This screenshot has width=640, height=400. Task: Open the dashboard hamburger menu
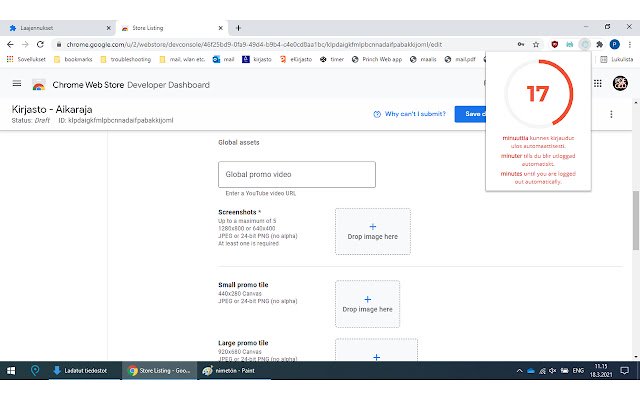[x=17, y=84]
